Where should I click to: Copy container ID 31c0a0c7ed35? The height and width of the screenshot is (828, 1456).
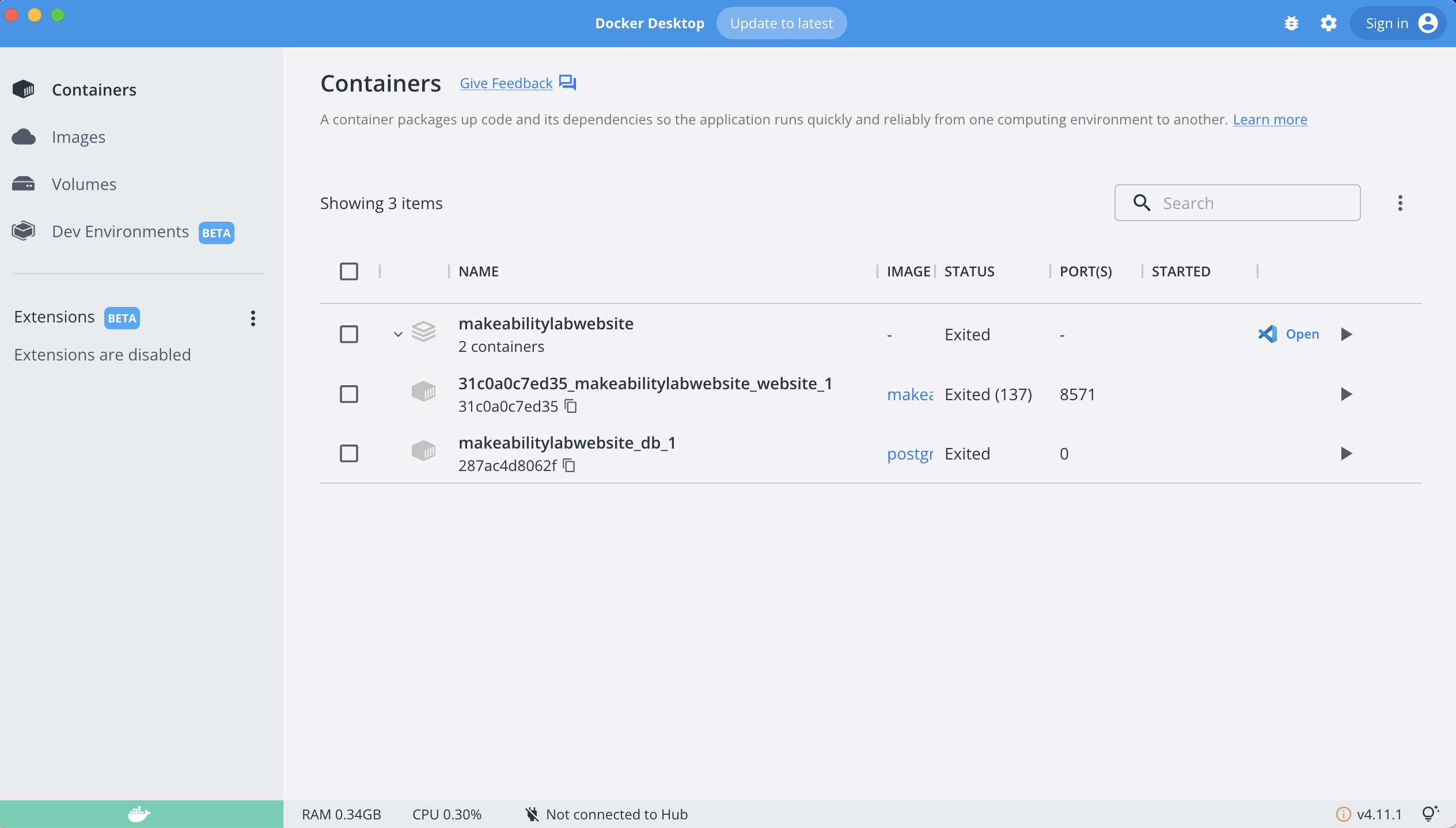click(x=570, y=406)
